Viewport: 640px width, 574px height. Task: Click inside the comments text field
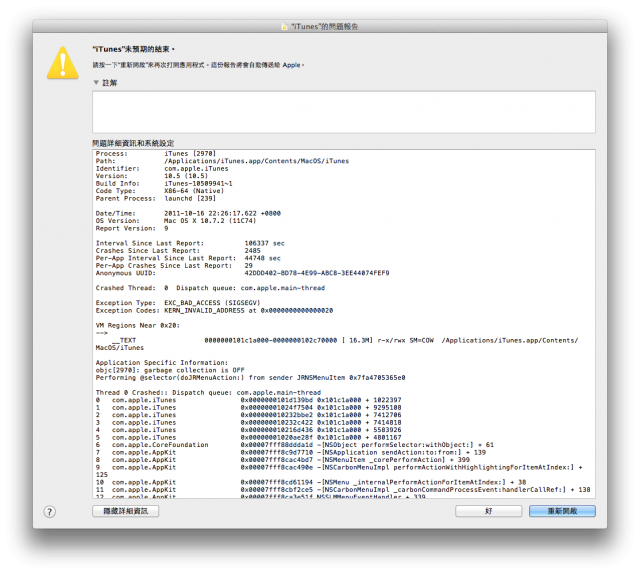coord(344,112)
